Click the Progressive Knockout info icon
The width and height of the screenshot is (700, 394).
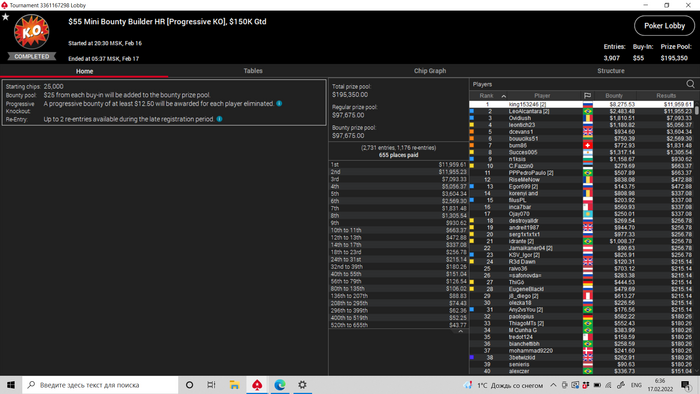point(279,104)
